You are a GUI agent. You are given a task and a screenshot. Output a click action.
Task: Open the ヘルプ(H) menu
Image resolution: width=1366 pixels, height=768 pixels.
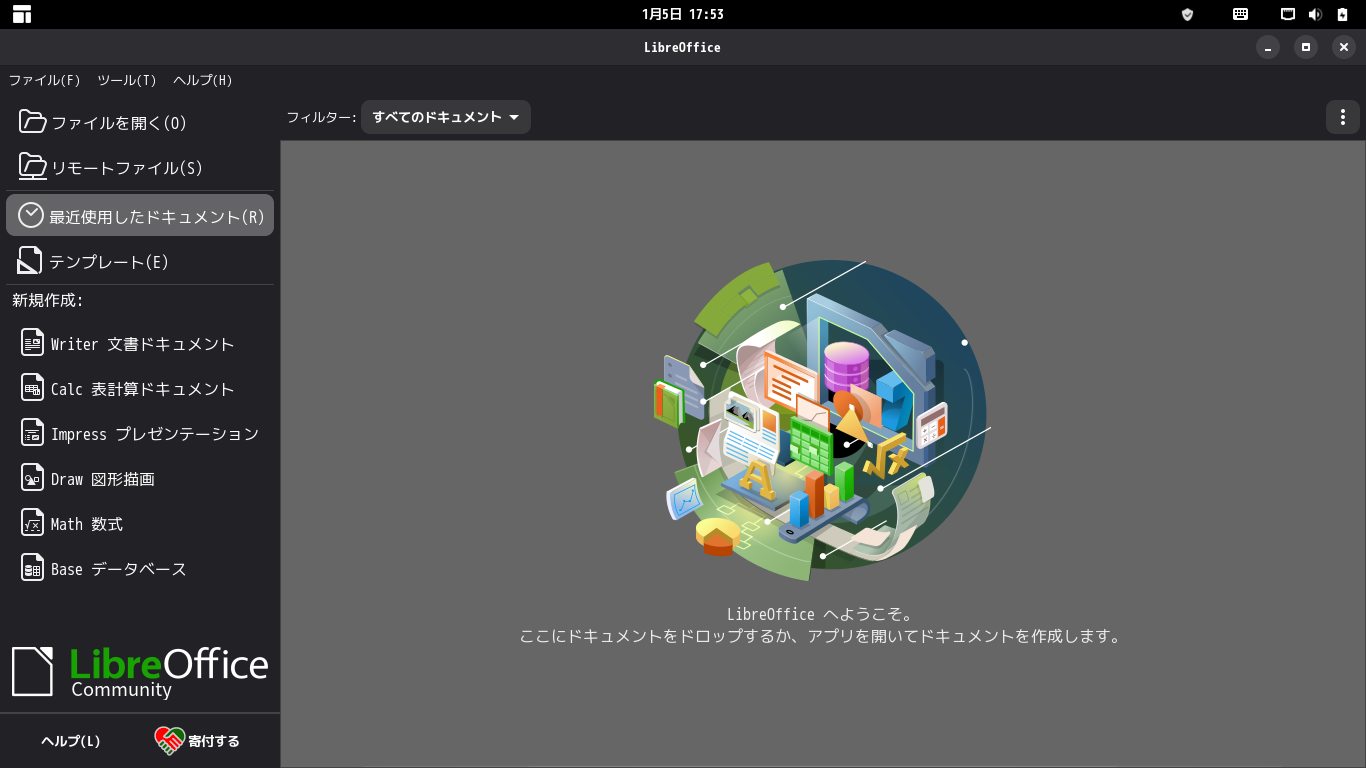point(203,80)
